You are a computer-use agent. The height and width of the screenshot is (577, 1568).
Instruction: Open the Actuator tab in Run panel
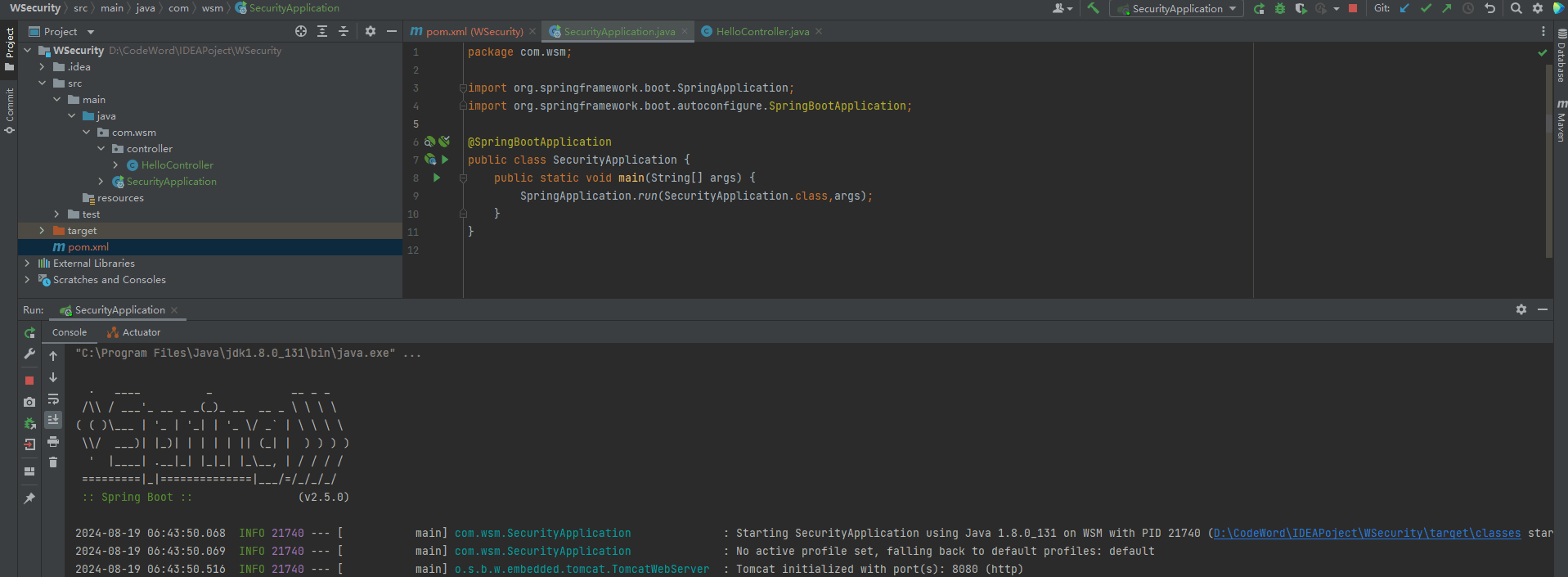click(141, 332)
